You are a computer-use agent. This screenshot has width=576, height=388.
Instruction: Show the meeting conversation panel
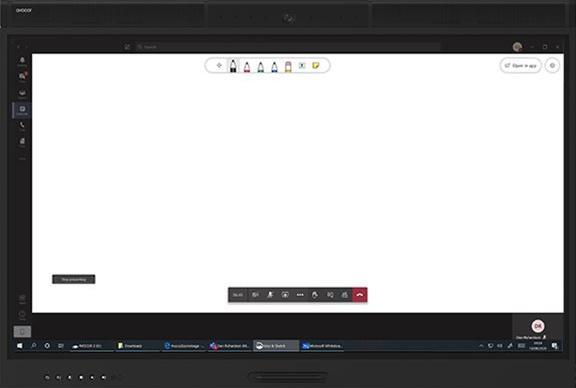330,295
